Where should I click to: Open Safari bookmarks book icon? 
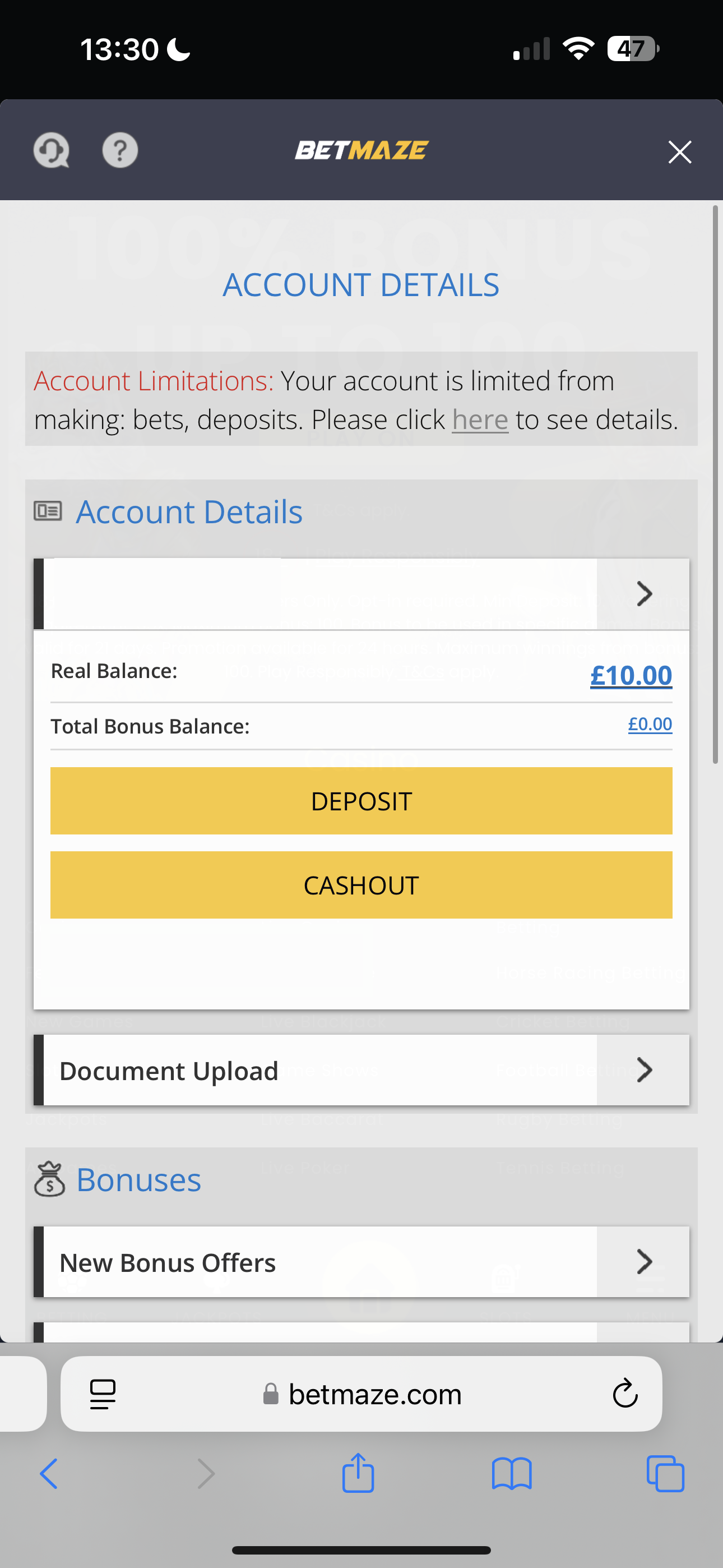click(x=512, y=1474)
